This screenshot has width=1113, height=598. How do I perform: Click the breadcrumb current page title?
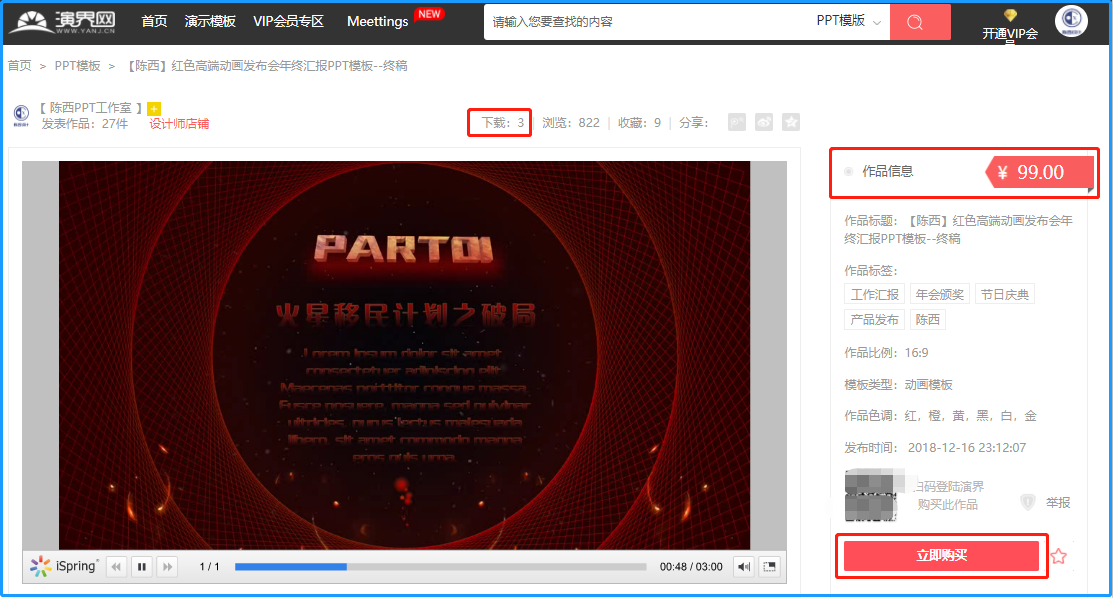(x=267, y=66)
